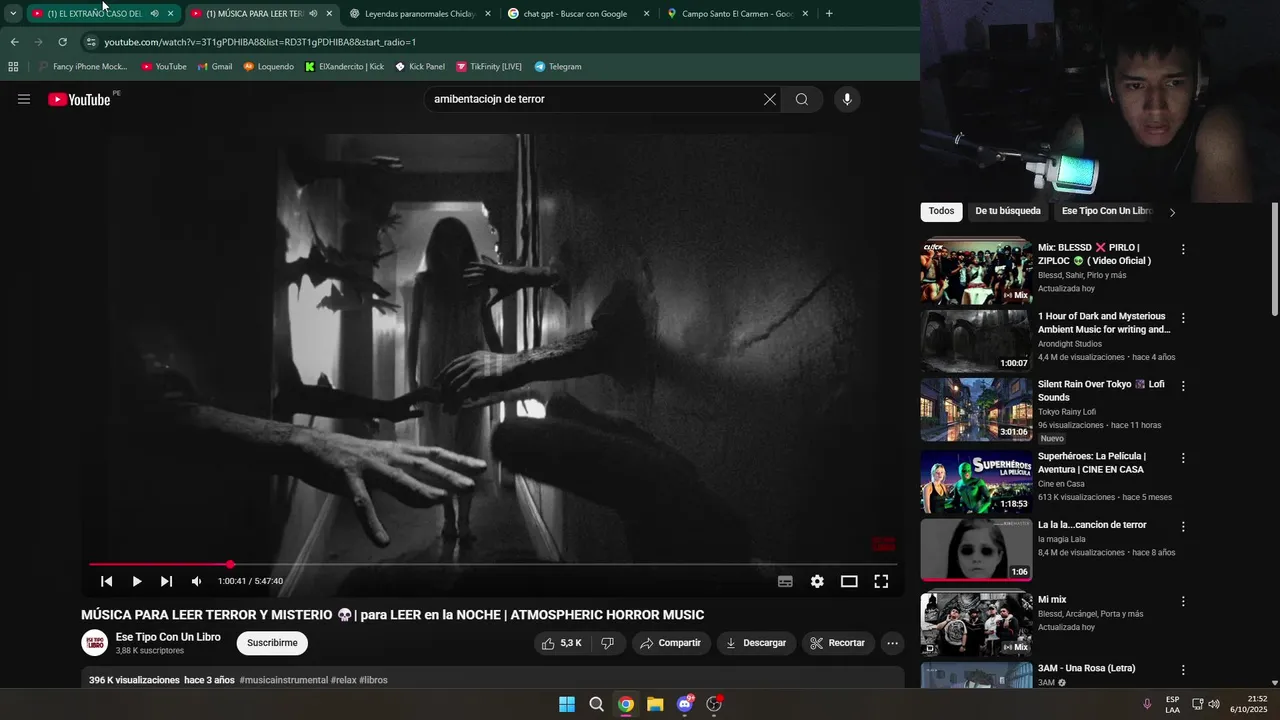
Task: Open options for La la la...cancion de terror
Action: [x=1183, y=527]
